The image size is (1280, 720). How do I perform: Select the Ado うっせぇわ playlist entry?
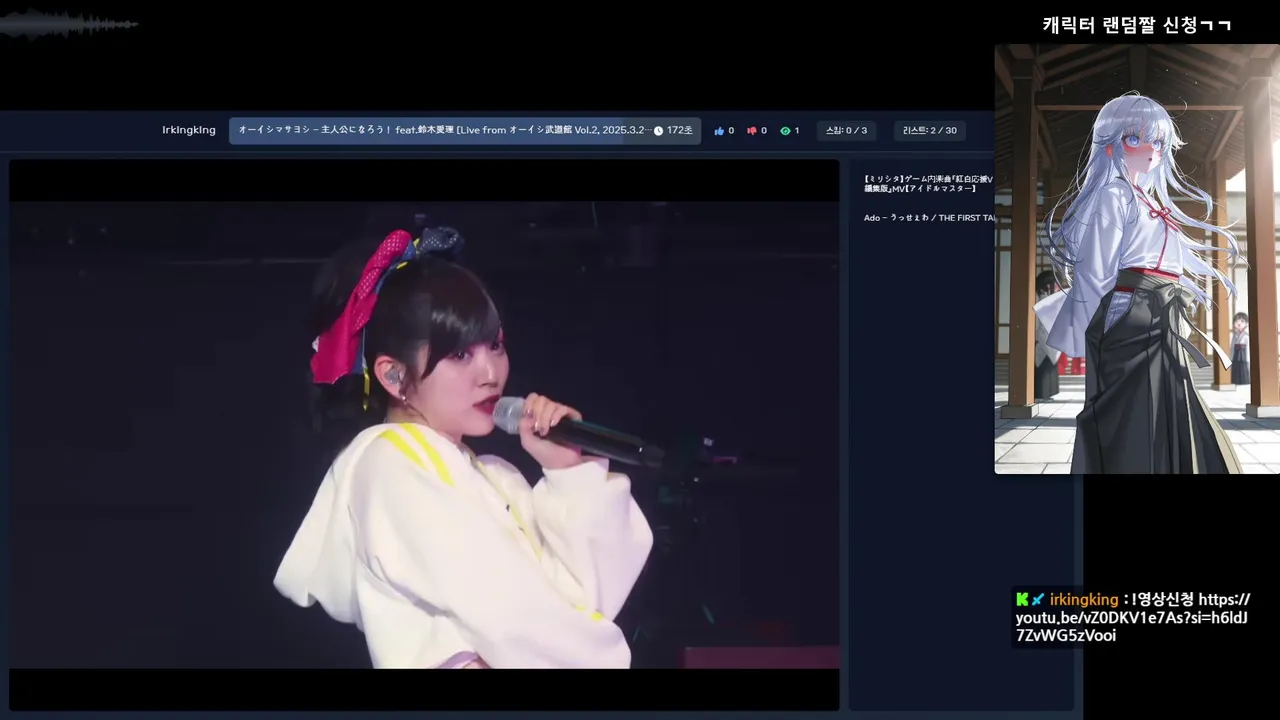928,218
